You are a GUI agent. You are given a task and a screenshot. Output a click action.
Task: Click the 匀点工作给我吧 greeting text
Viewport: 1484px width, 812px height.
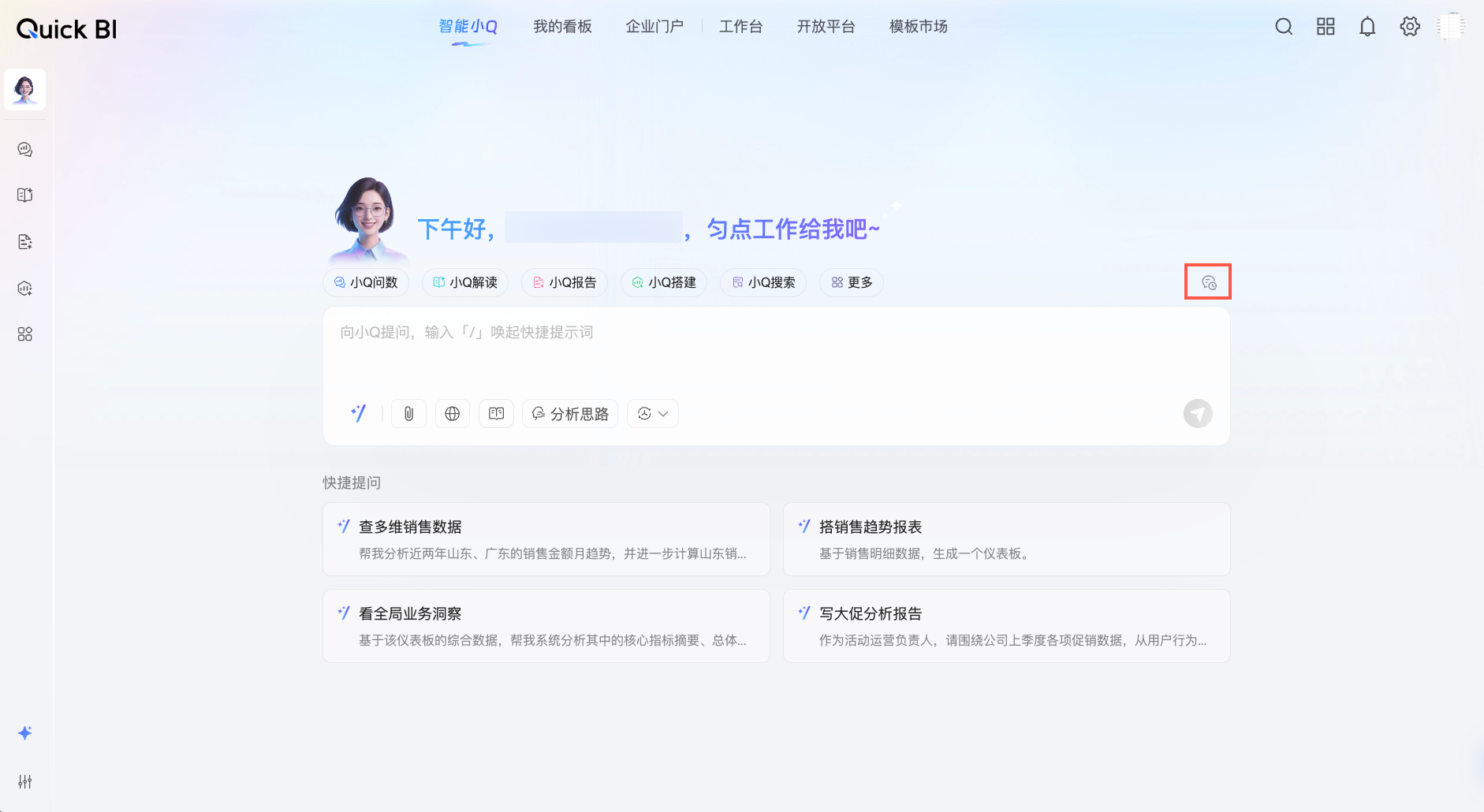pyautogui.click(x=793, y=229)
